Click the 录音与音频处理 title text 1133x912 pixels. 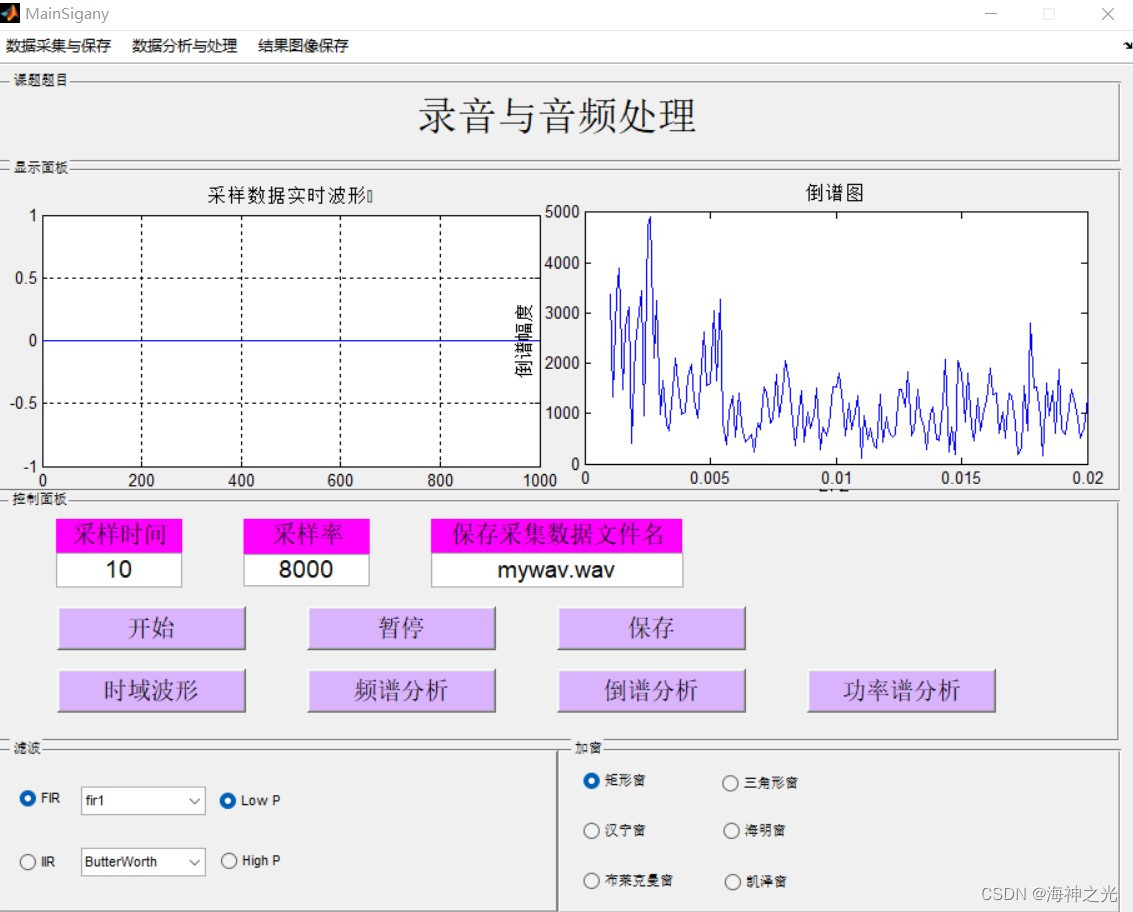[557, 116]
